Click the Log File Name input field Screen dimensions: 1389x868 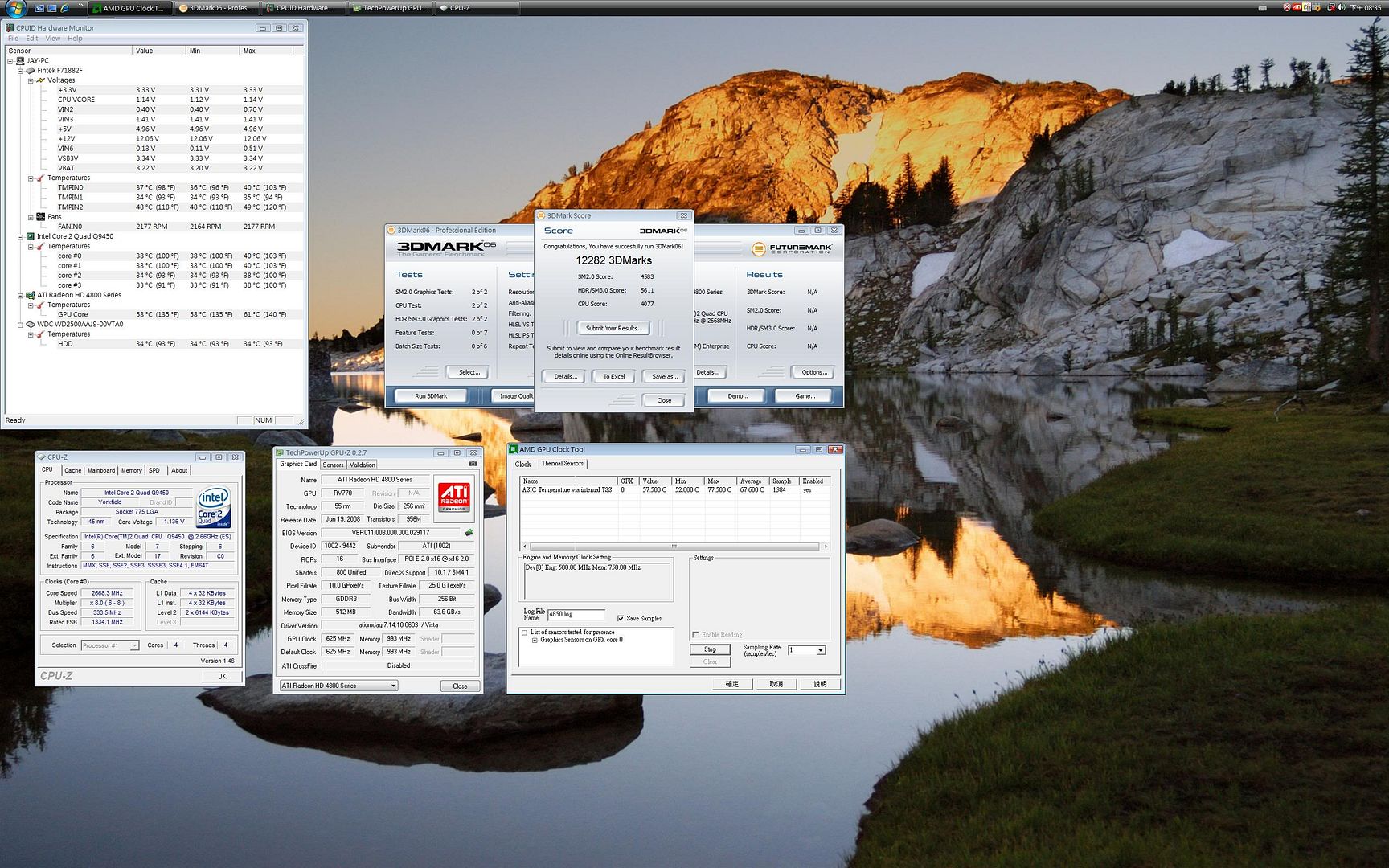576,614
